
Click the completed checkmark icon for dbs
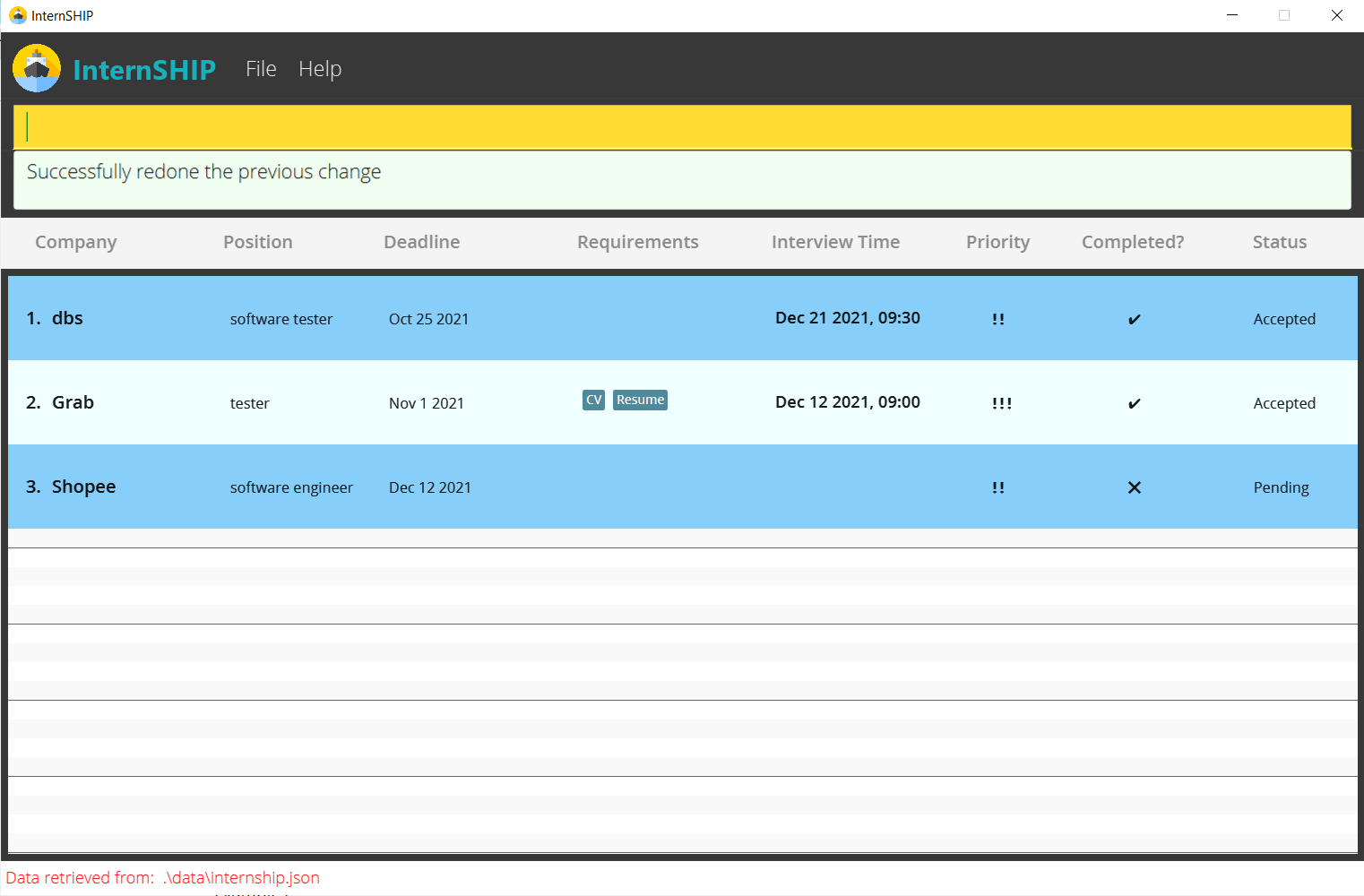pyautogui.click(x=1135, y=320)
